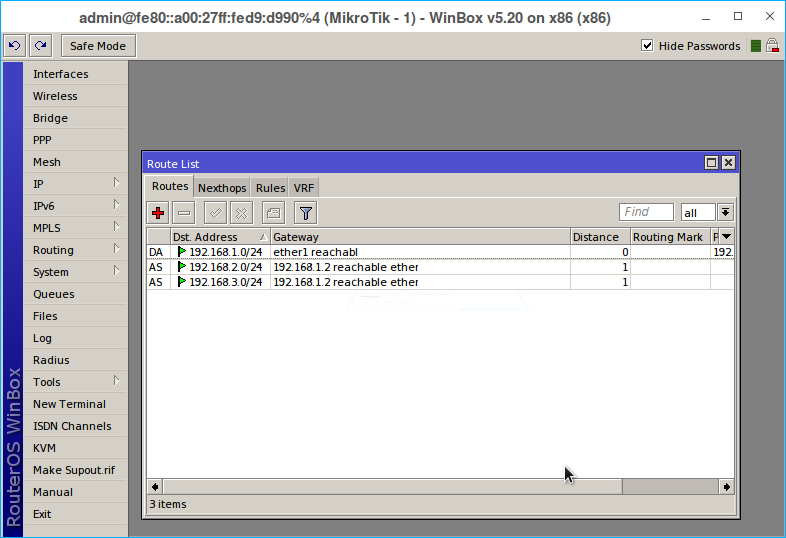Enable Safe Mode
Viewport: 786px width, 538px height.
98,46
